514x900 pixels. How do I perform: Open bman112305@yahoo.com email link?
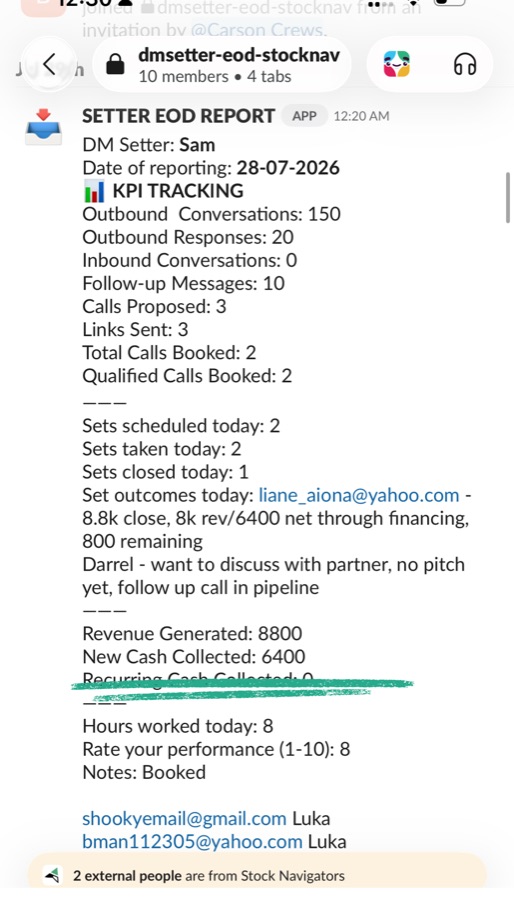click(192, 842)
